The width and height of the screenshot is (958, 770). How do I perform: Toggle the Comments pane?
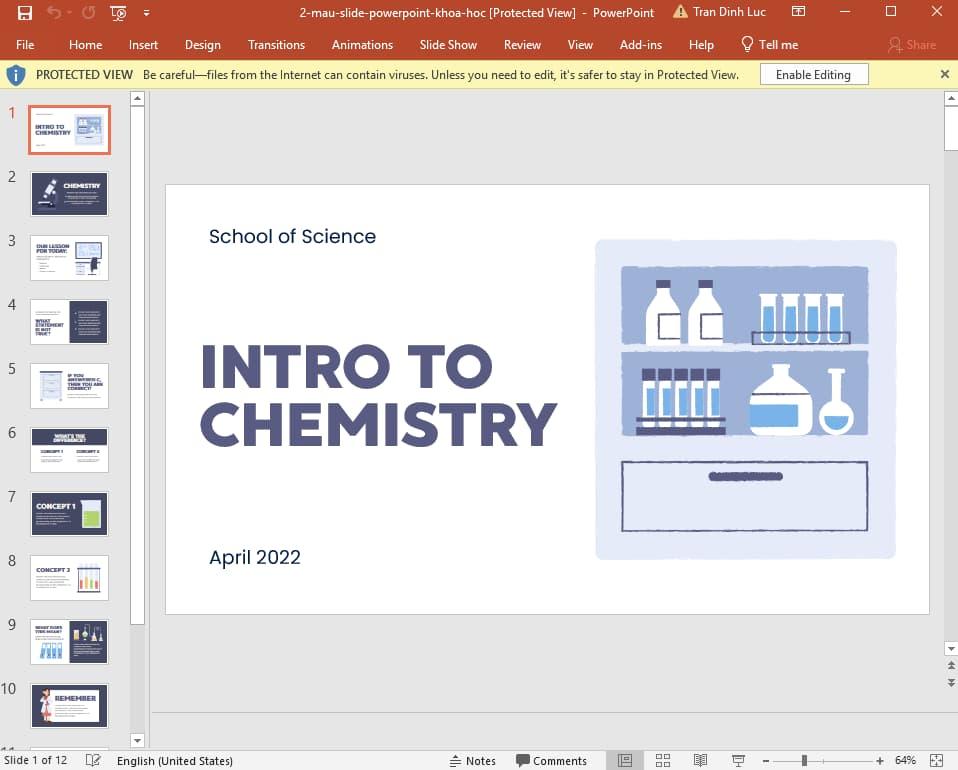[551, 760]
